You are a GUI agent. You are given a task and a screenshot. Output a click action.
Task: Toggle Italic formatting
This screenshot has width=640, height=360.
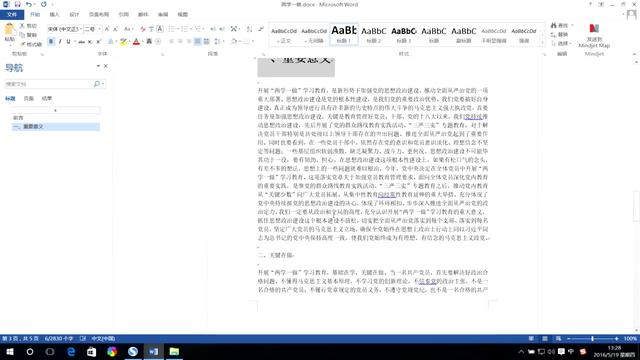tap(60, 41)
